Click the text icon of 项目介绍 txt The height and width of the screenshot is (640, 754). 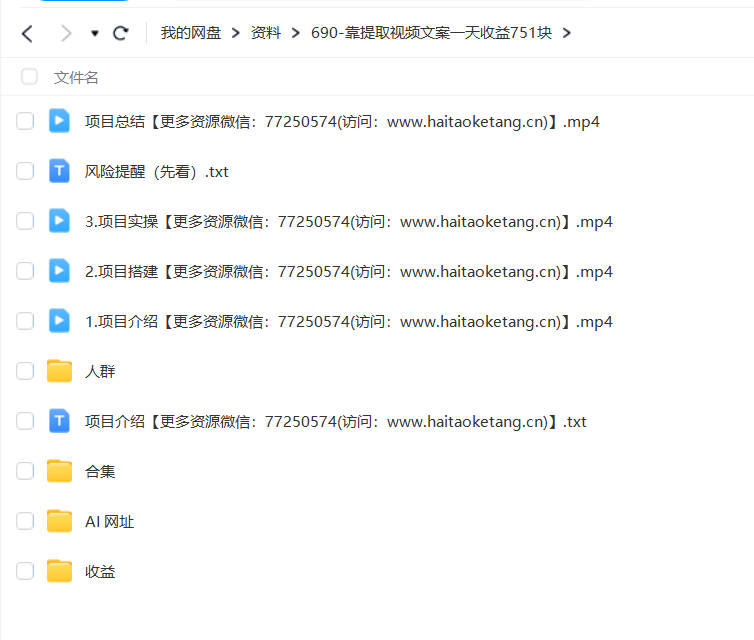pyautogui.click(x=59, y=421)
